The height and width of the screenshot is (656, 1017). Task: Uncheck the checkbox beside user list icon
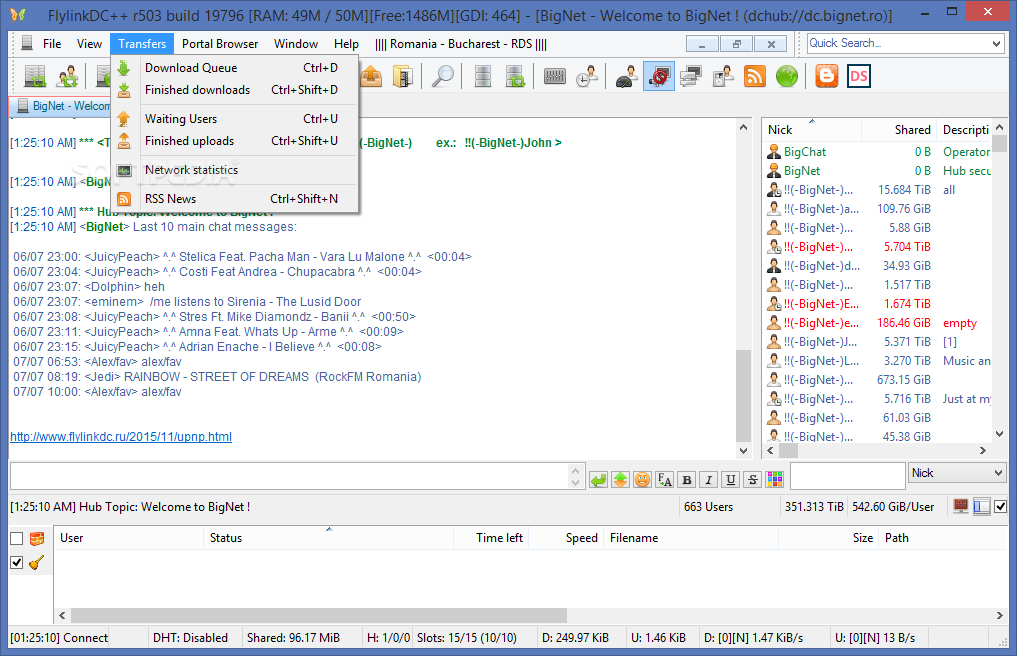tap(1001, 506)
